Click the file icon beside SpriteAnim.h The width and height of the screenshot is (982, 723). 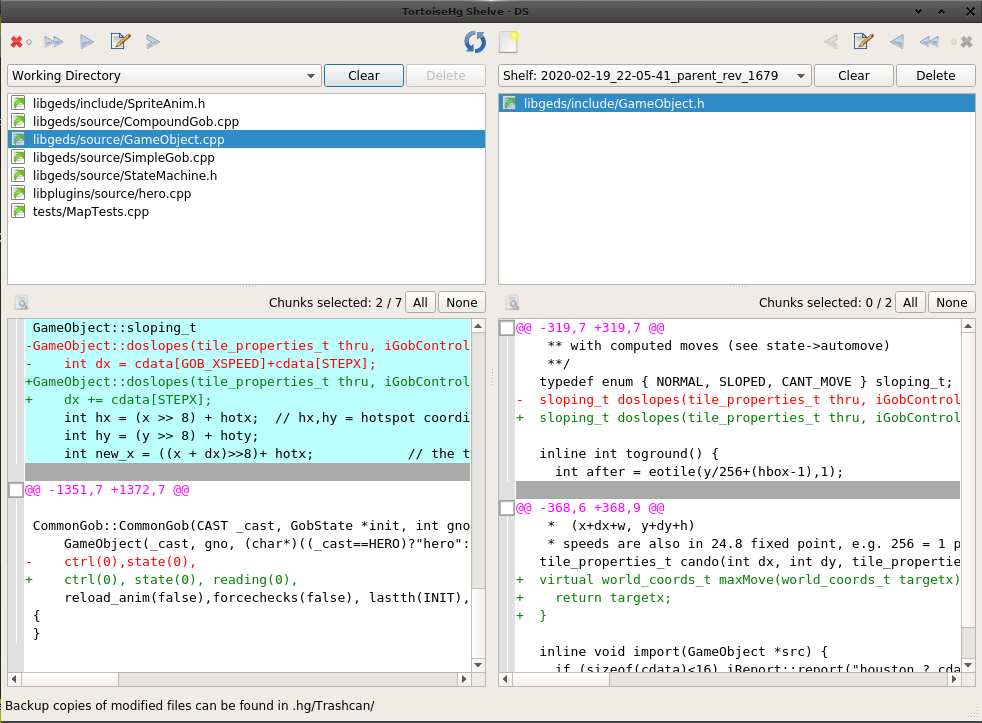[19, 103]
